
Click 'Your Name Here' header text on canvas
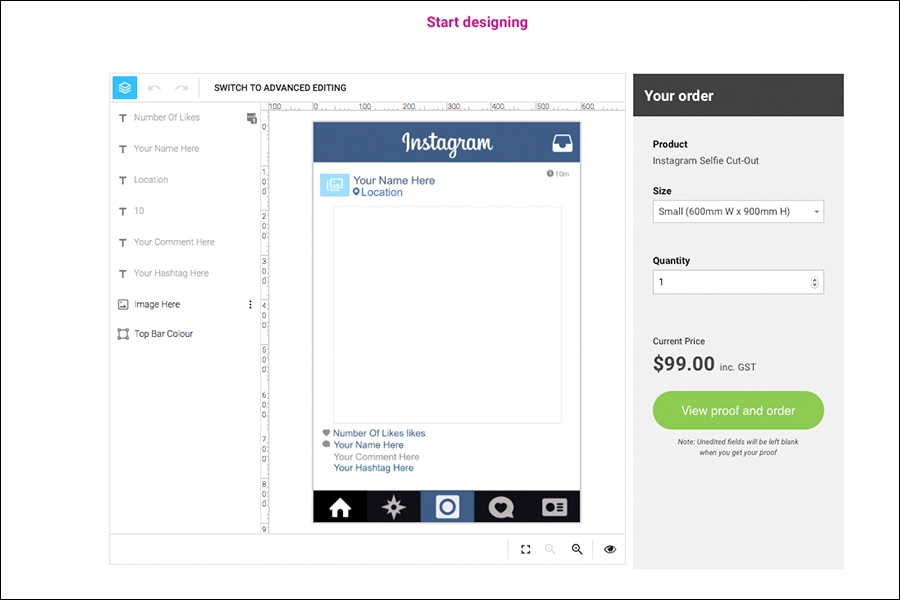point(394,180)
